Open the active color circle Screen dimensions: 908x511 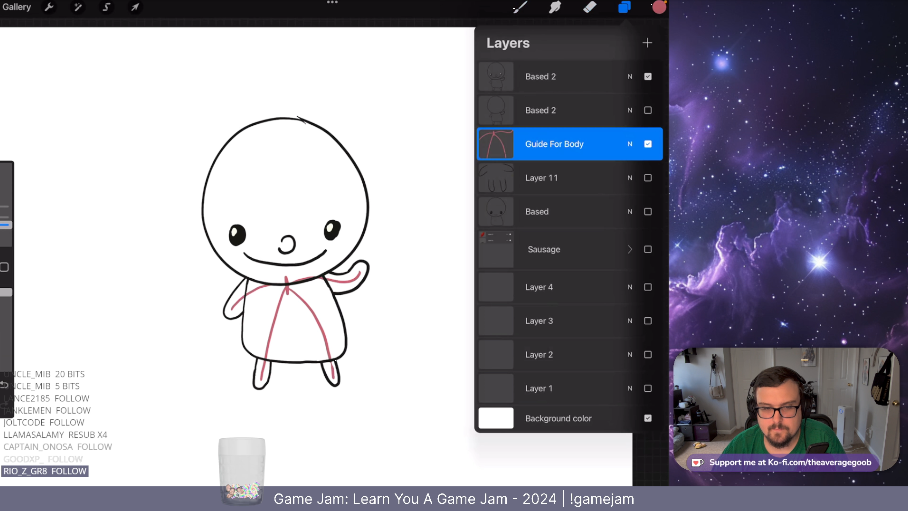[659, 7]
